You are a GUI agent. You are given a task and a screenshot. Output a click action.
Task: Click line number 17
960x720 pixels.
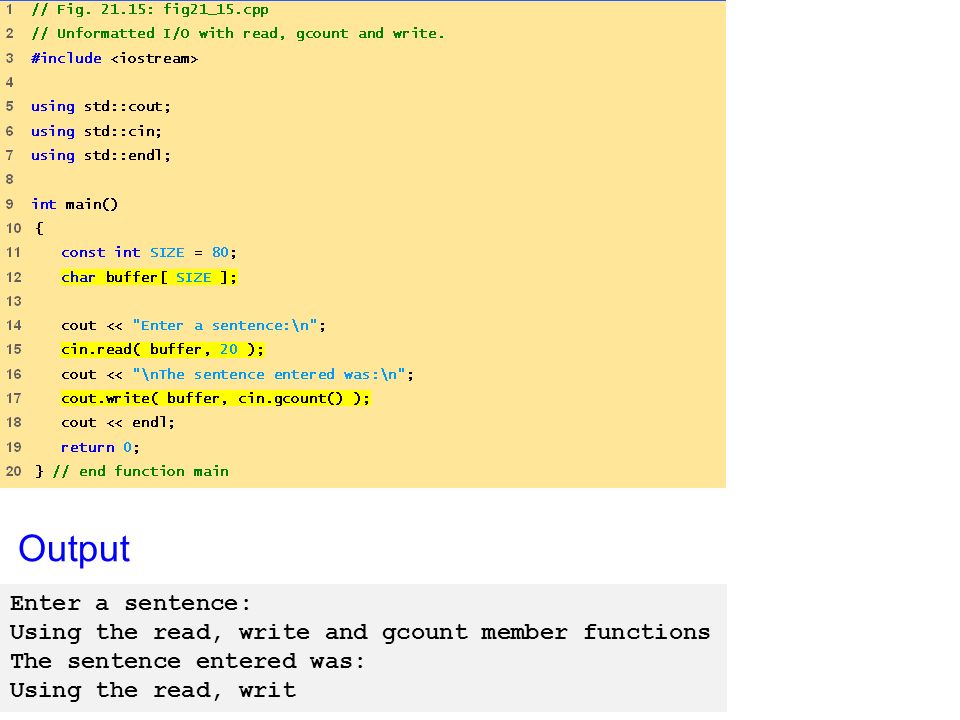click(13, 399)
